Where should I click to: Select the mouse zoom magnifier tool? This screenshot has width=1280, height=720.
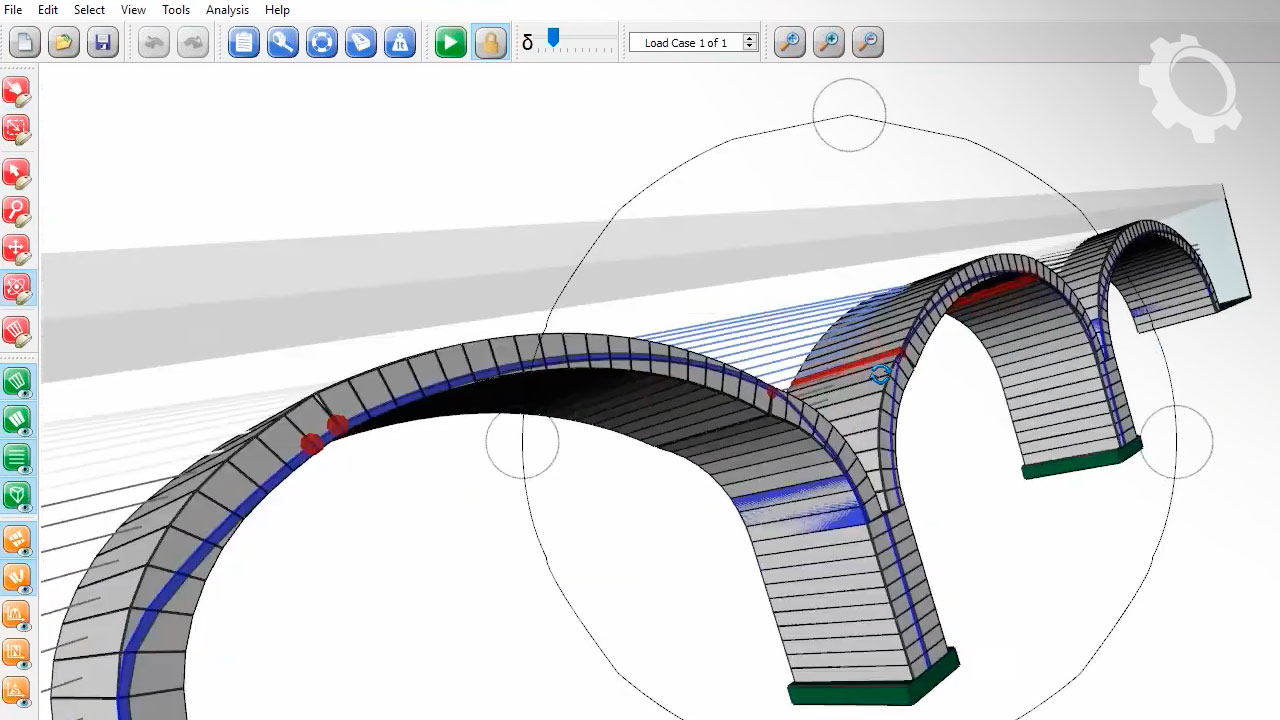[x=17, y=211]
